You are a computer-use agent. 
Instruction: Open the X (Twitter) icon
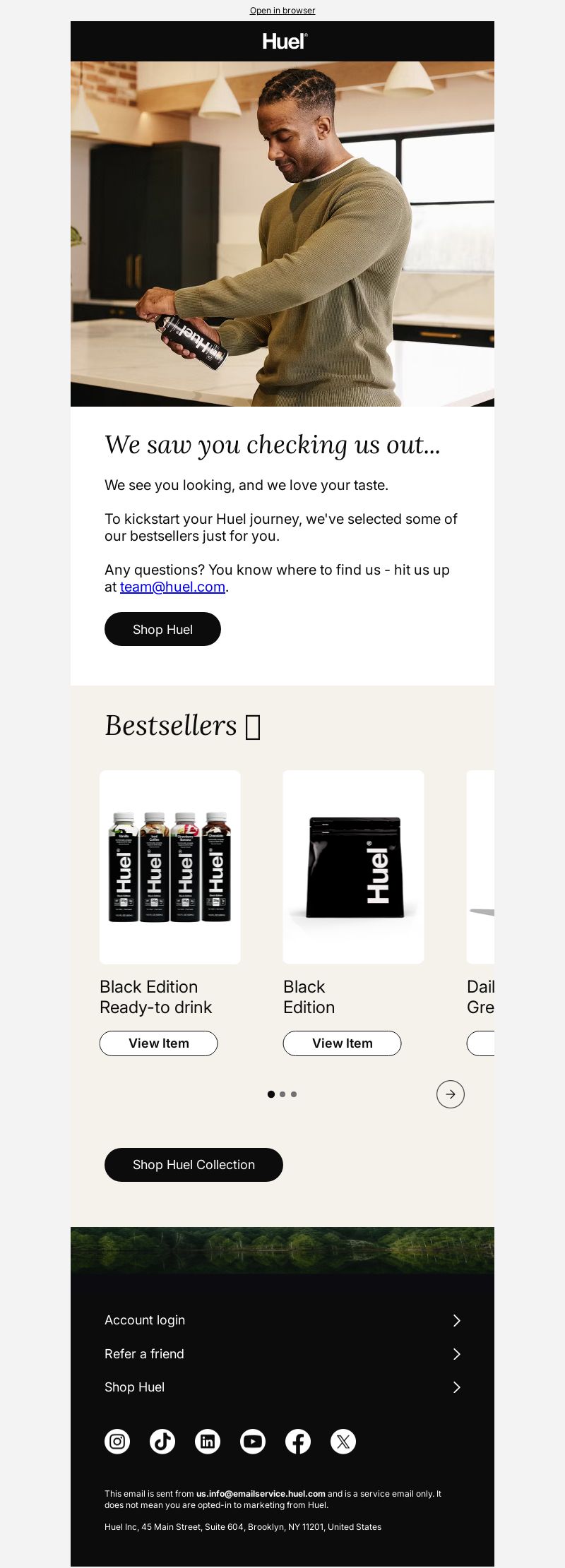343,1442
